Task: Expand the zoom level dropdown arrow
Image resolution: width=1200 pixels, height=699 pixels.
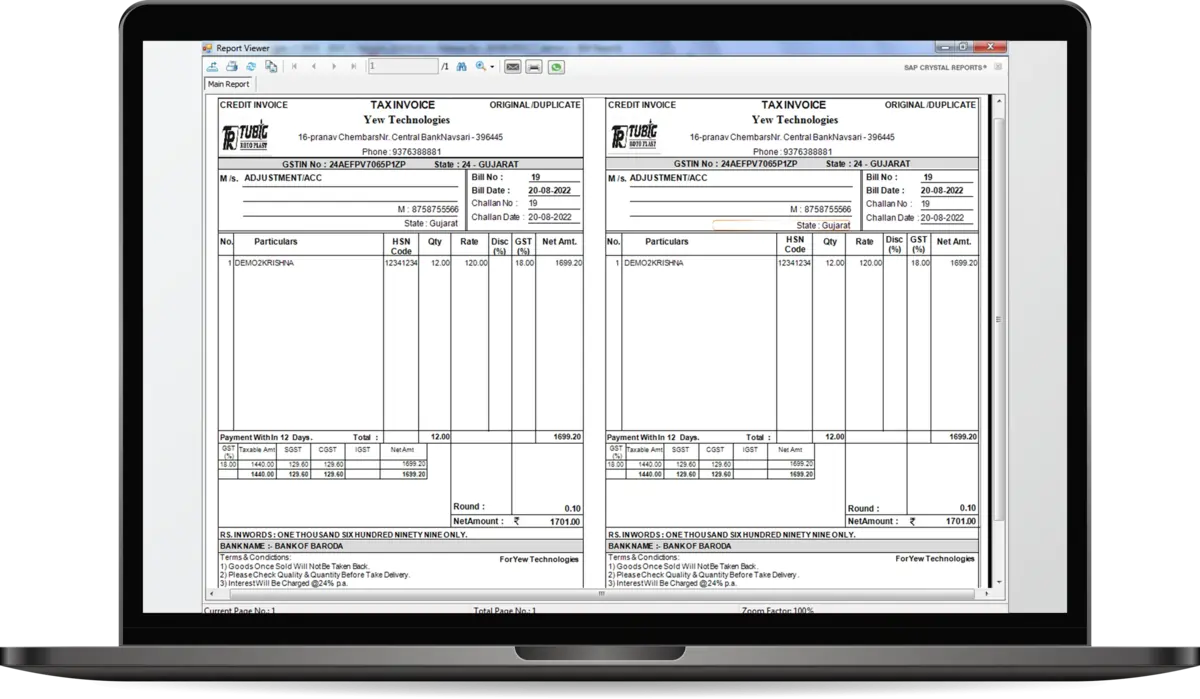Action: coord(492,67)
